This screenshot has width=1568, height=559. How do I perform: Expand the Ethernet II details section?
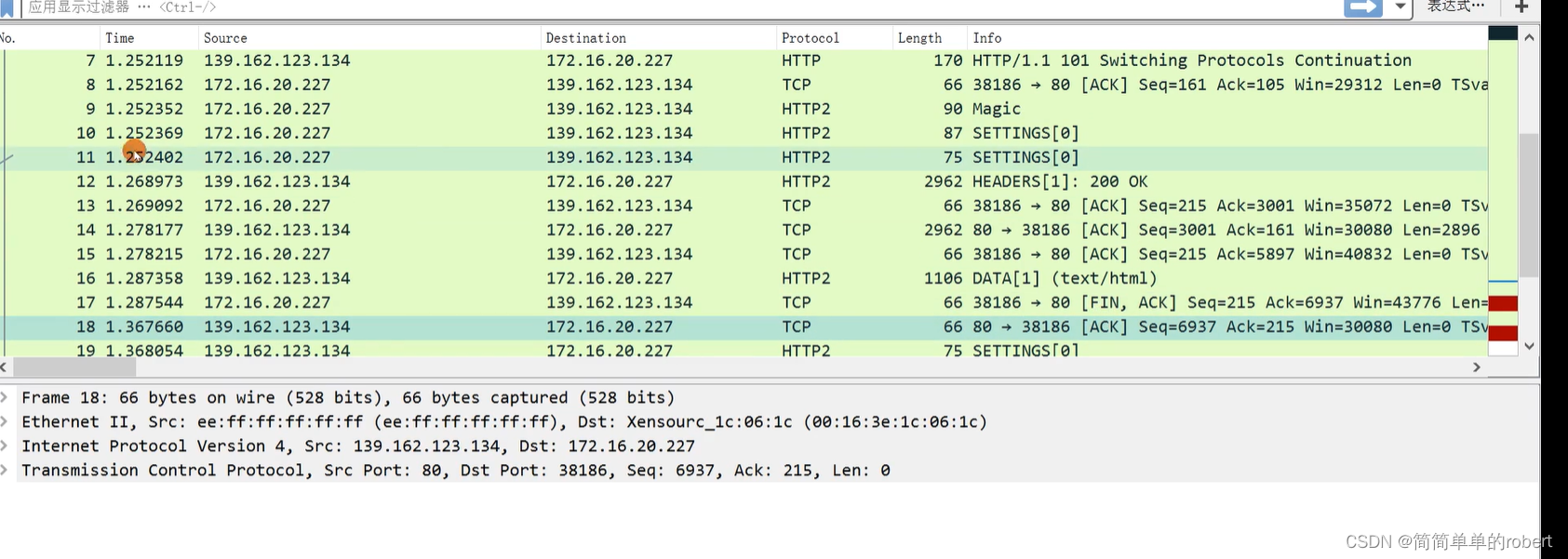[7, 421]
